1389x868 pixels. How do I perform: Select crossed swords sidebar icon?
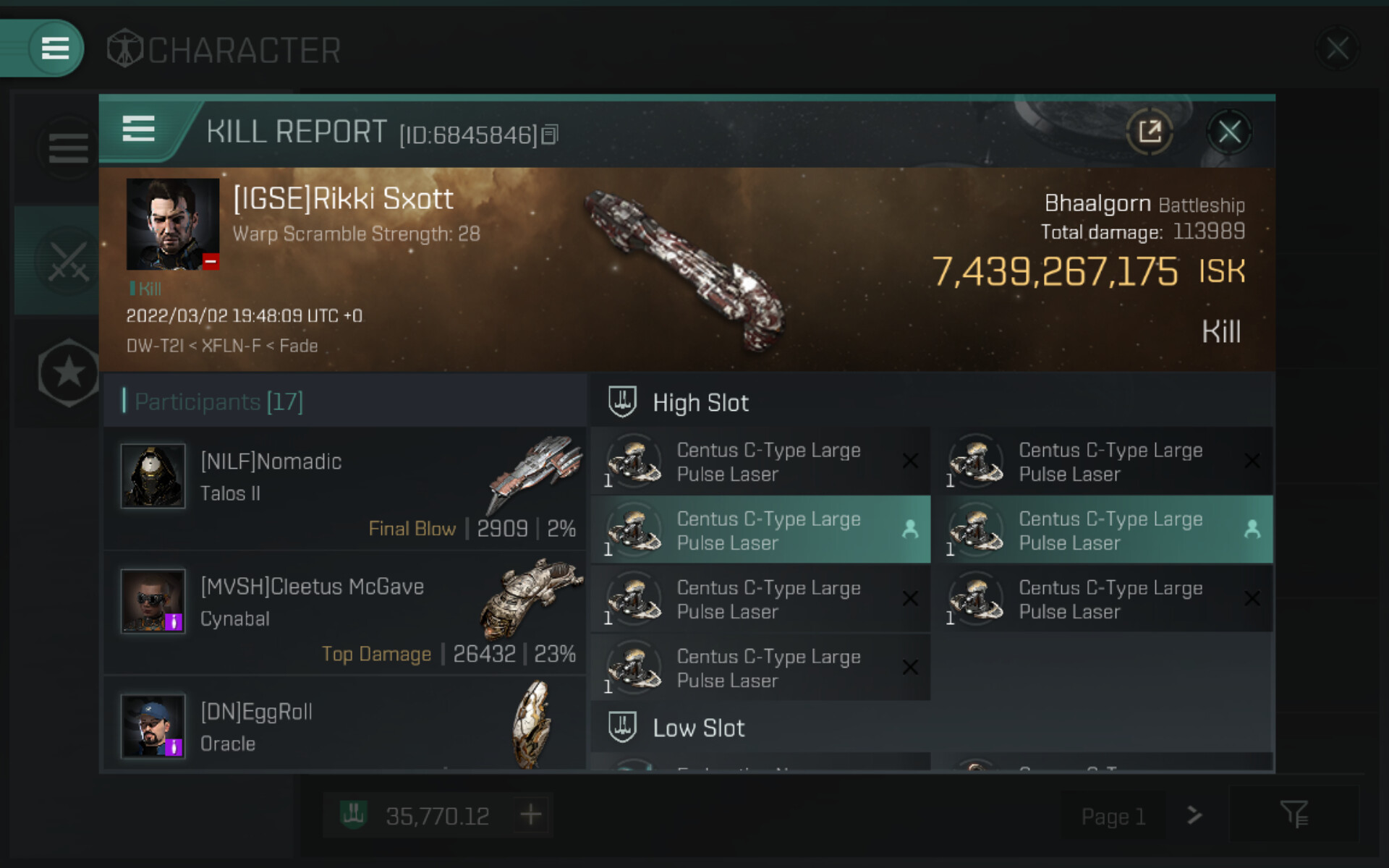pyautogui.click(x=68, y=260)
